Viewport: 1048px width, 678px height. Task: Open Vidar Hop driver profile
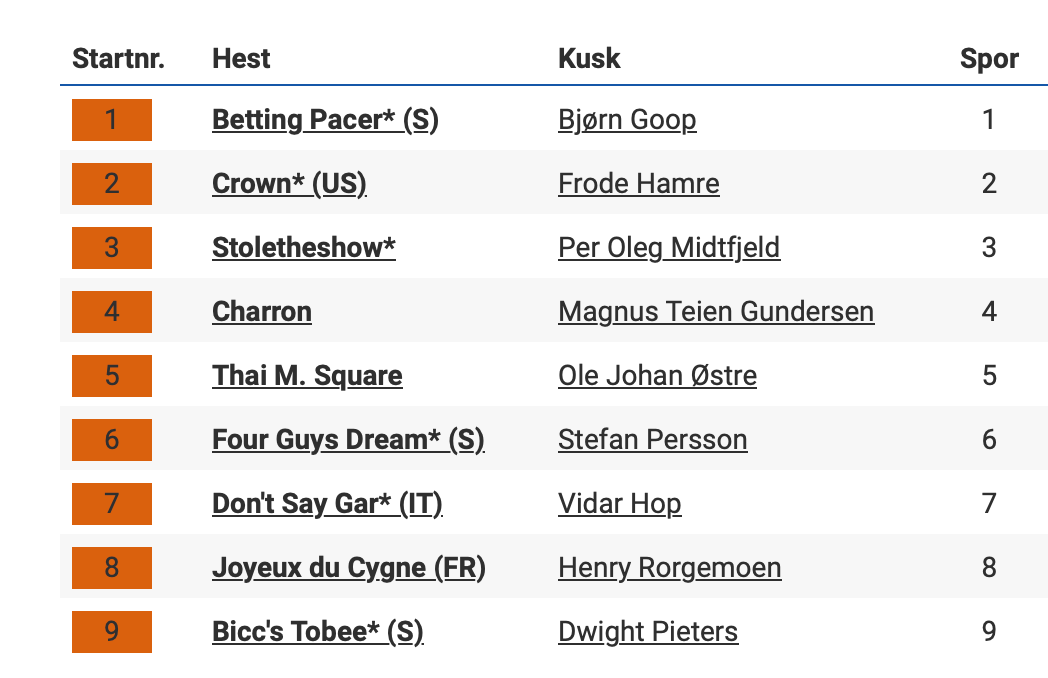point(619,504)
